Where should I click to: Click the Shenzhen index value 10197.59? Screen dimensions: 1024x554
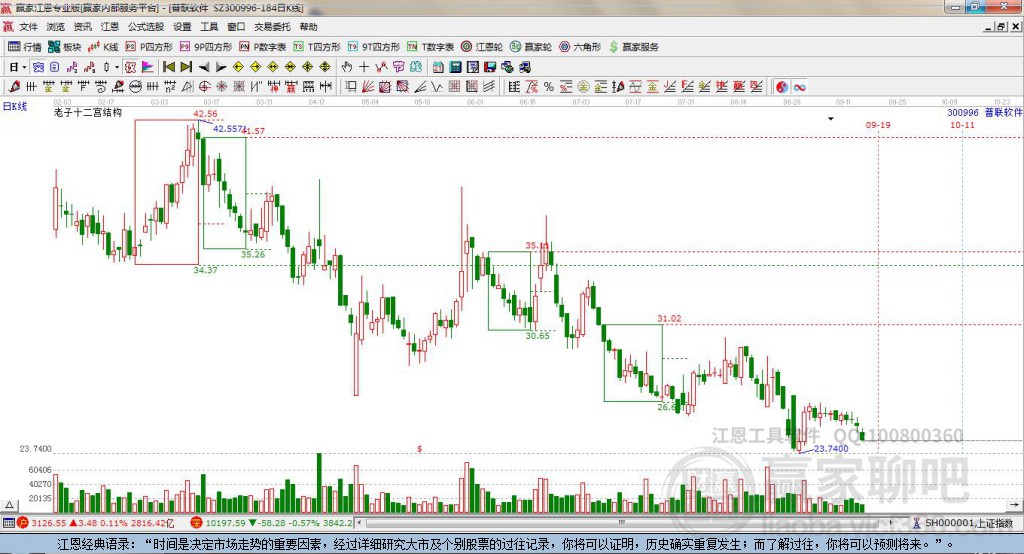225,523
